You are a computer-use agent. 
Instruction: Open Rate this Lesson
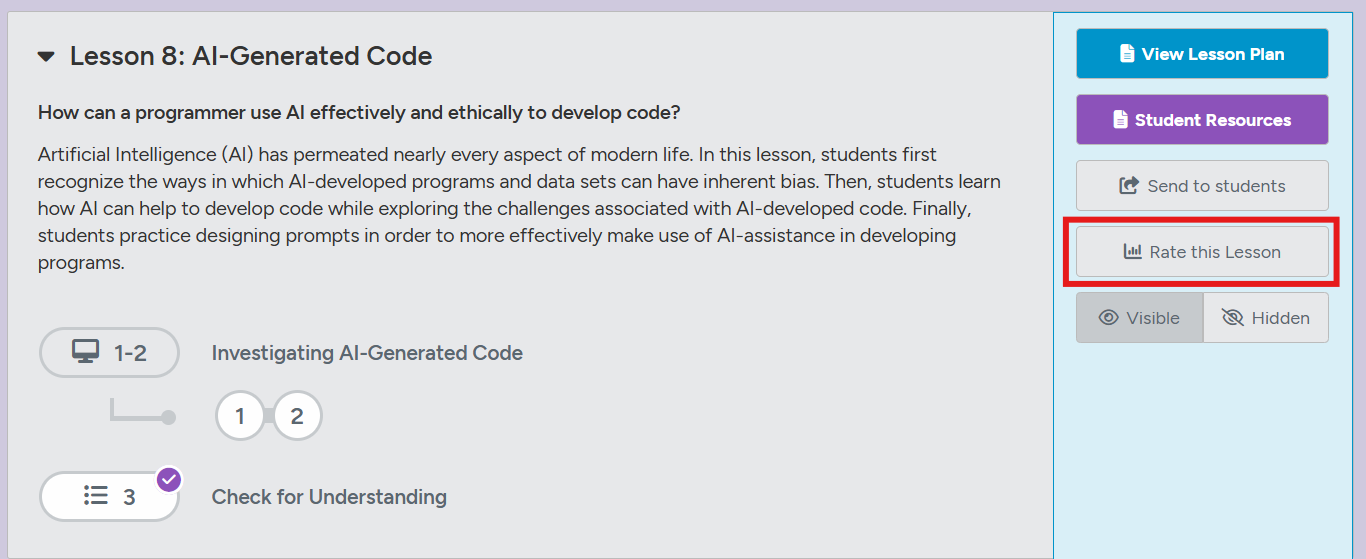pyautogui.click(x=1202, y=252)
